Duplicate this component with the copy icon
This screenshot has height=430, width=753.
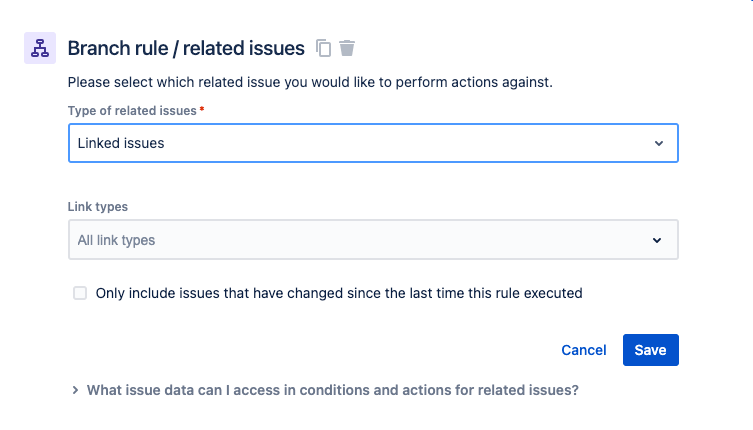323,48
